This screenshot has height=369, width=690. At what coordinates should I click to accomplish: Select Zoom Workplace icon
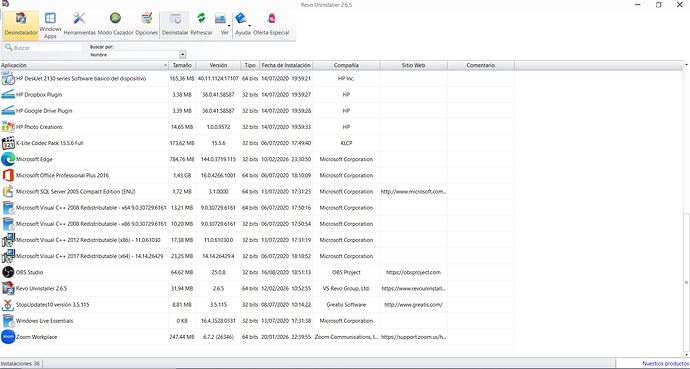(x=8, y=337)
